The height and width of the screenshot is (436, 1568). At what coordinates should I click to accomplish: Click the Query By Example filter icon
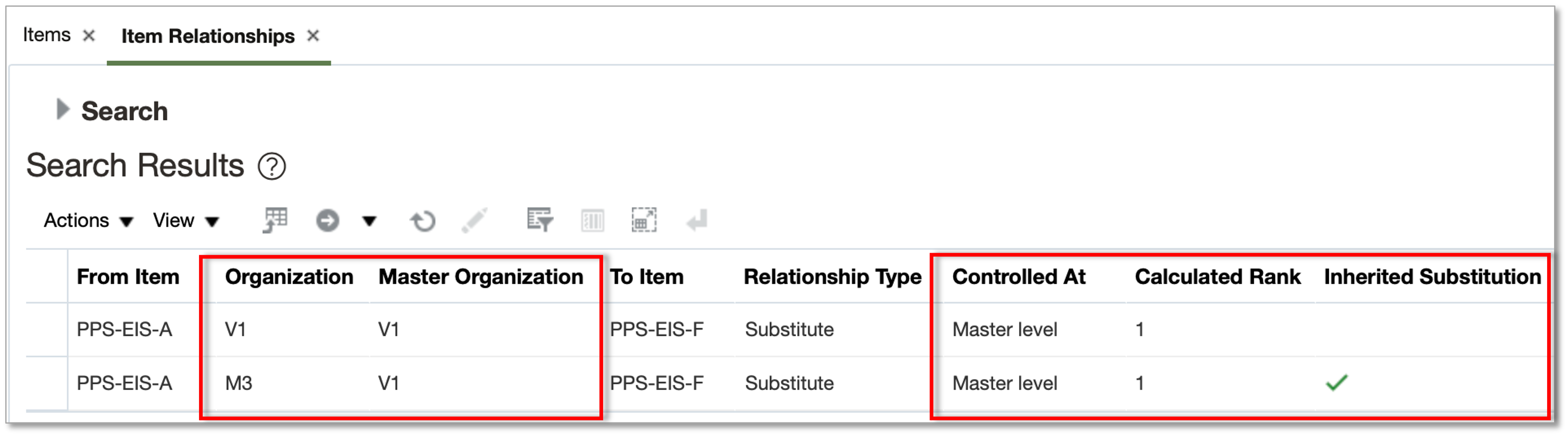click(x=540, y=220)
